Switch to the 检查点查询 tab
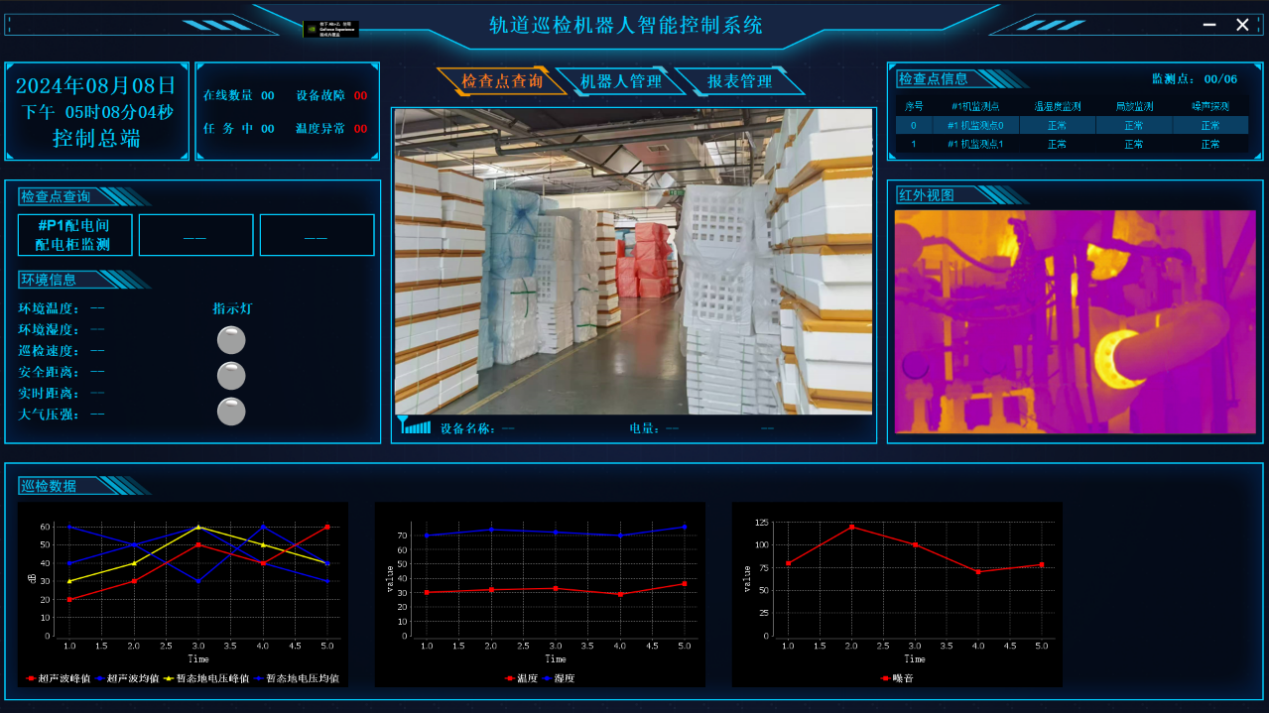Viewport: 1269px width, 713px height. coord(502,81)
